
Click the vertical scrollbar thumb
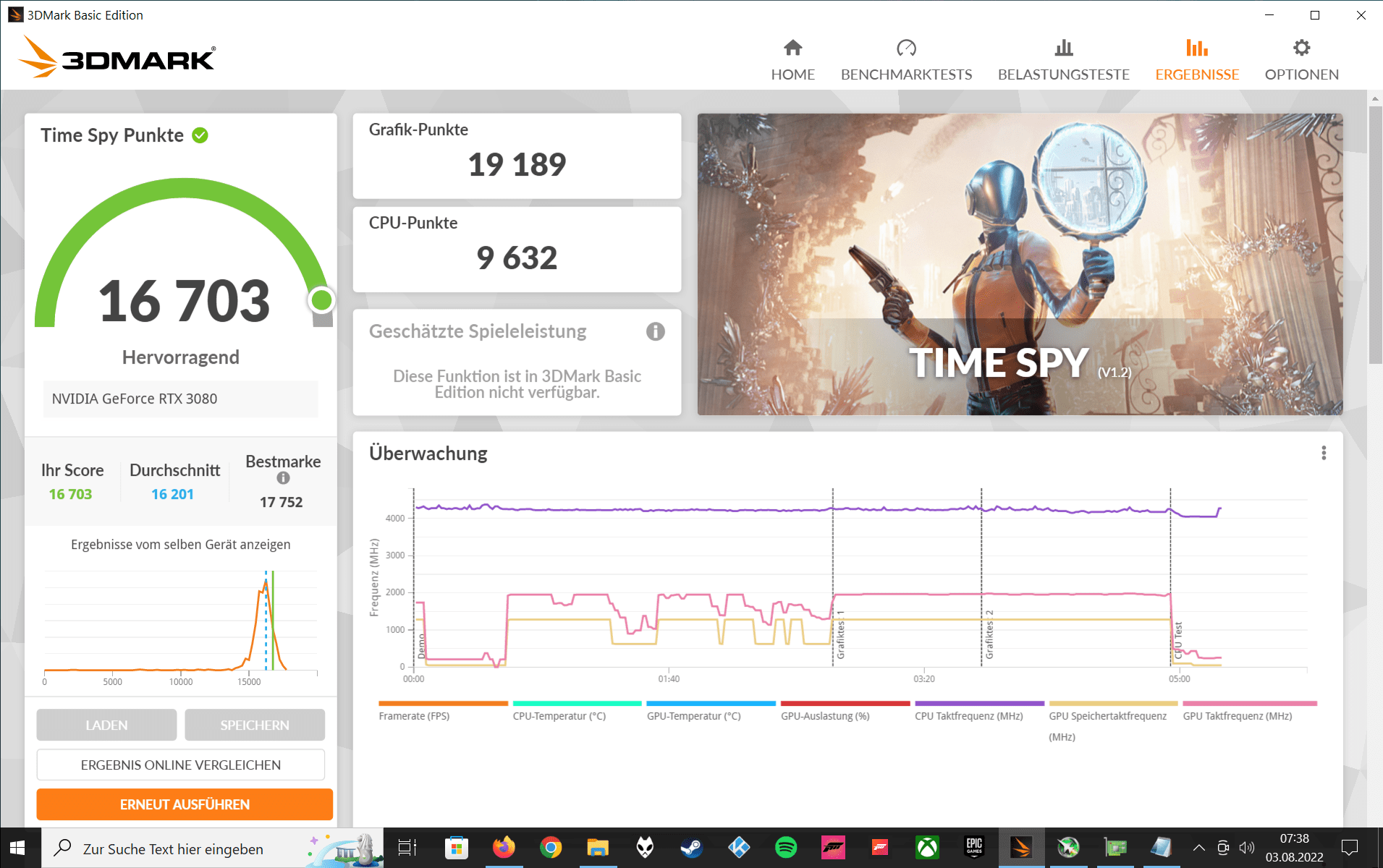click(x=1375, y=235)
